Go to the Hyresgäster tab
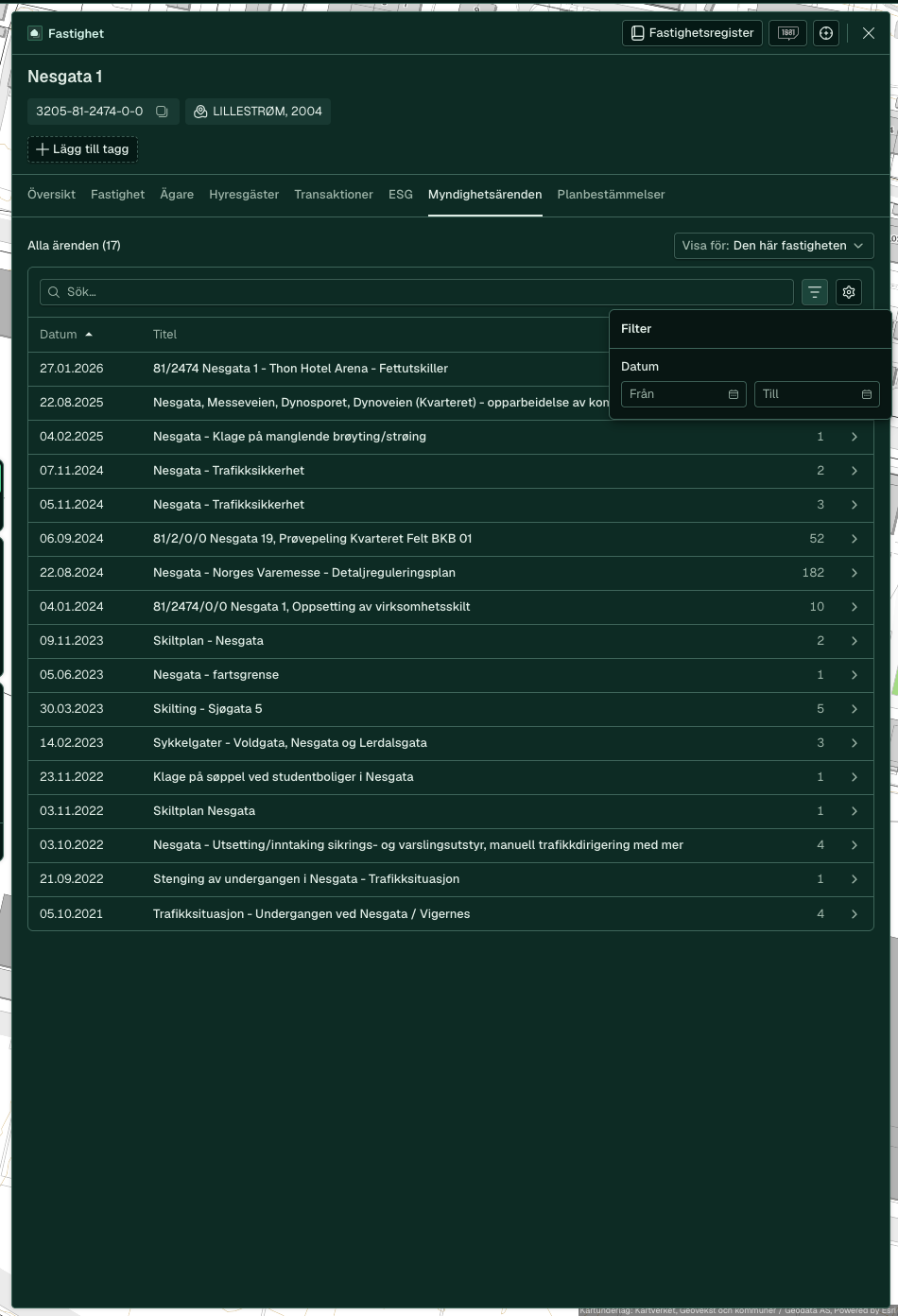Screen dimensions: 898x1316 click(244, 195)
